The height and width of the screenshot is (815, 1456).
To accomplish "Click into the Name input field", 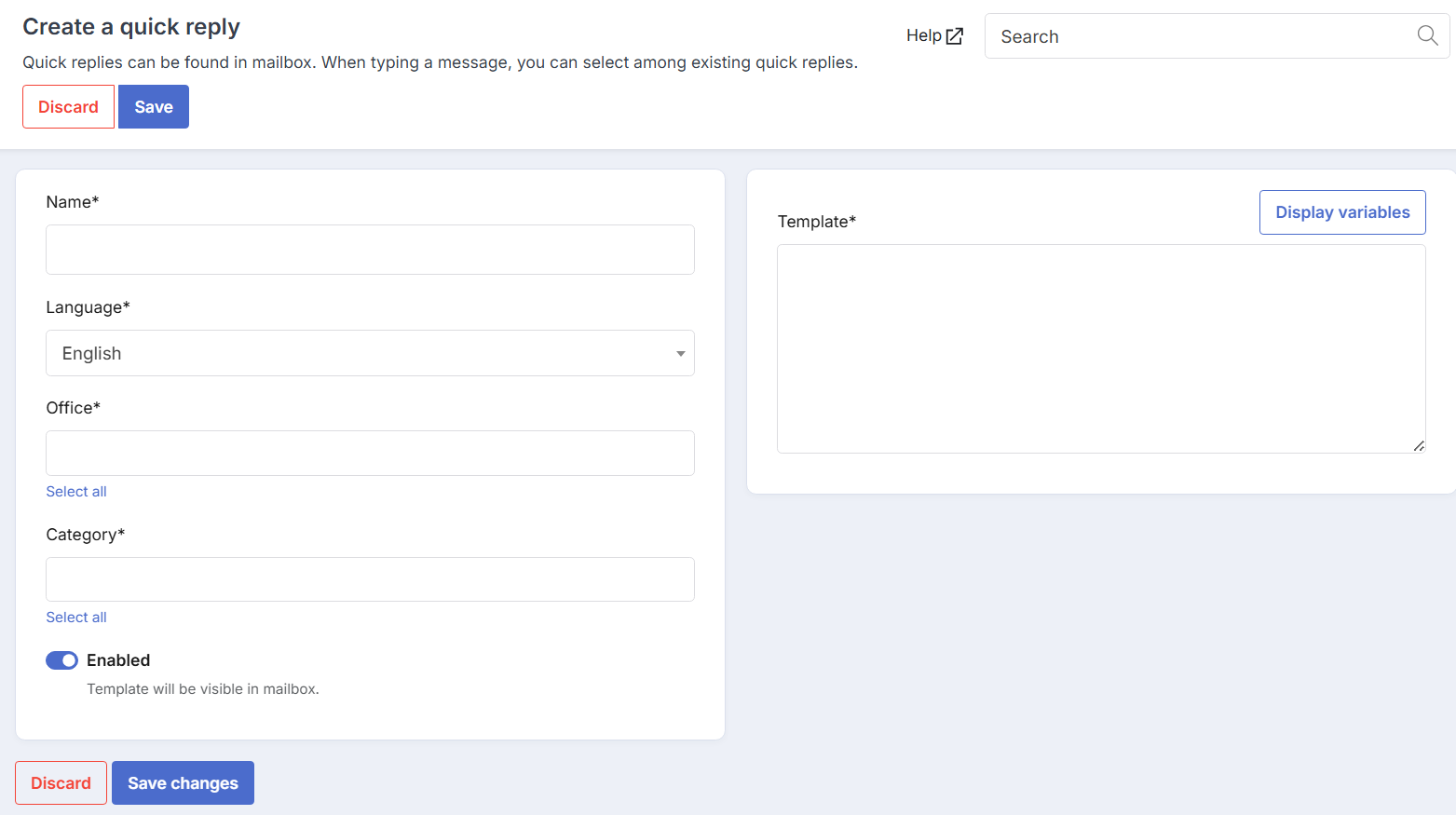I will (370, 250).
